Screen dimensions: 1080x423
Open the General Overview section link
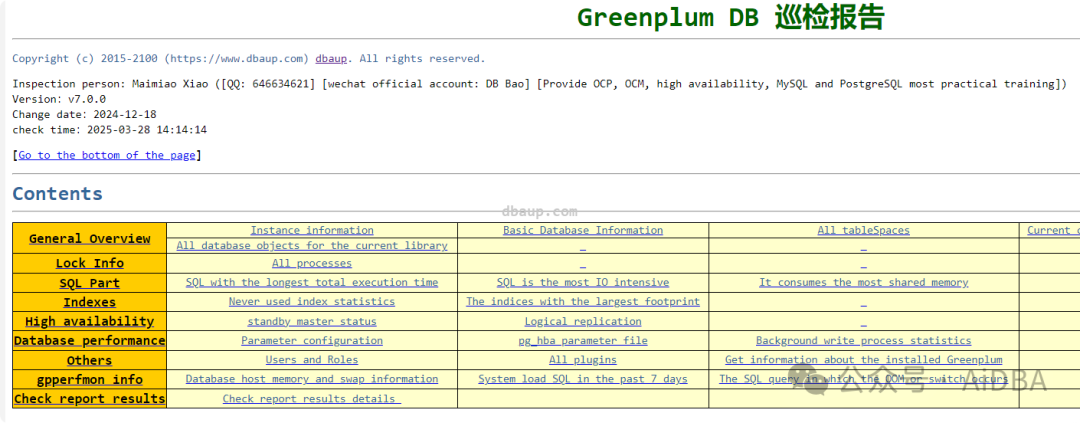pos(90,238)
